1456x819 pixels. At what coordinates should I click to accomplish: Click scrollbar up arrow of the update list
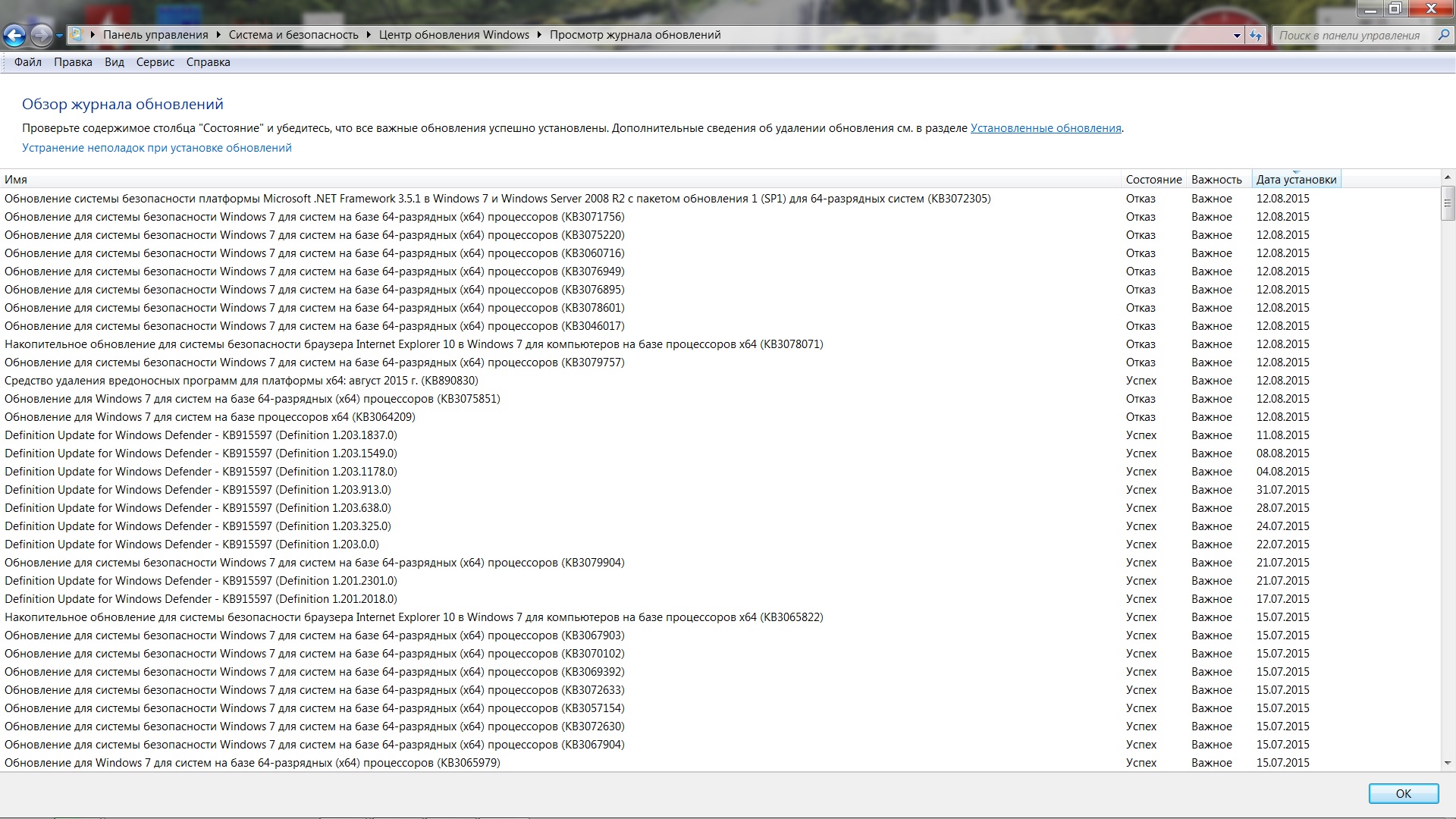[x=1447, y=177]
